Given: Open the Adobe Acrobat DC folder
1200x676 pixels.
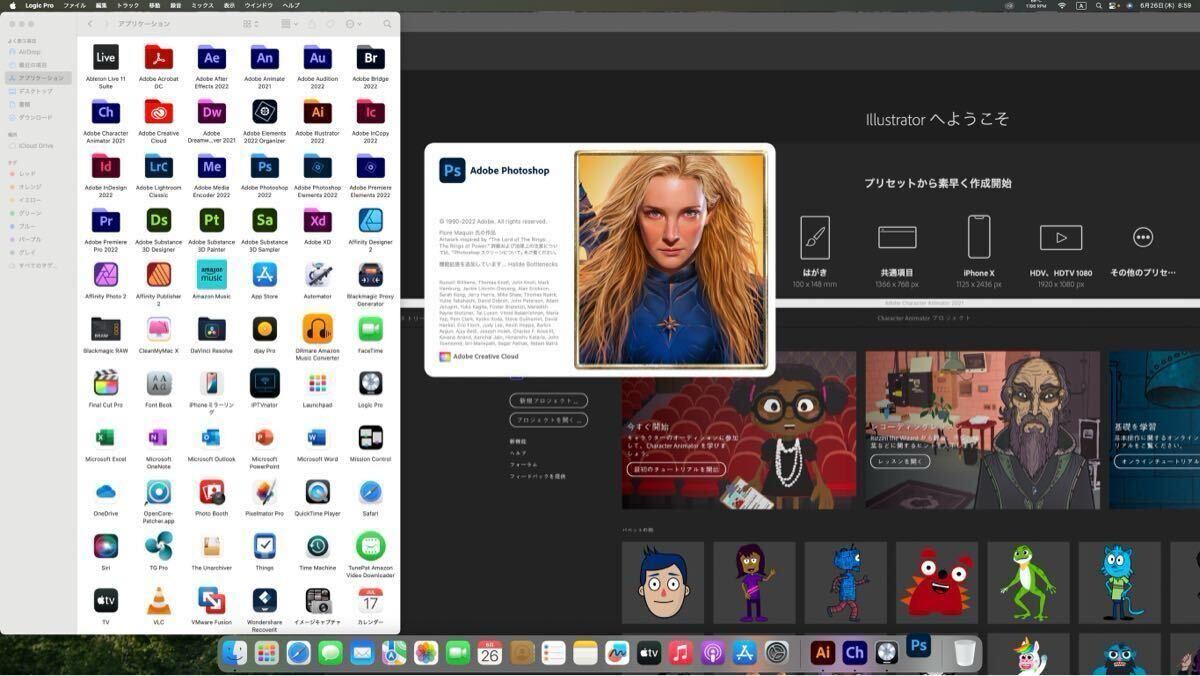Looking at the screenshot, I should click(x=159, y=57).
